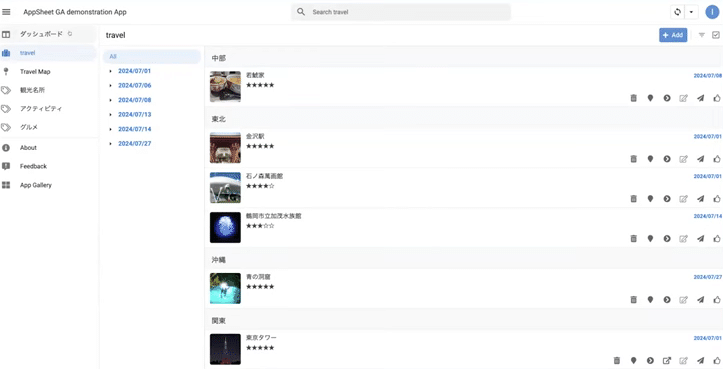Click the send icon for 若鯱家
The image size is (723, 369).
[x=700, y=98]
